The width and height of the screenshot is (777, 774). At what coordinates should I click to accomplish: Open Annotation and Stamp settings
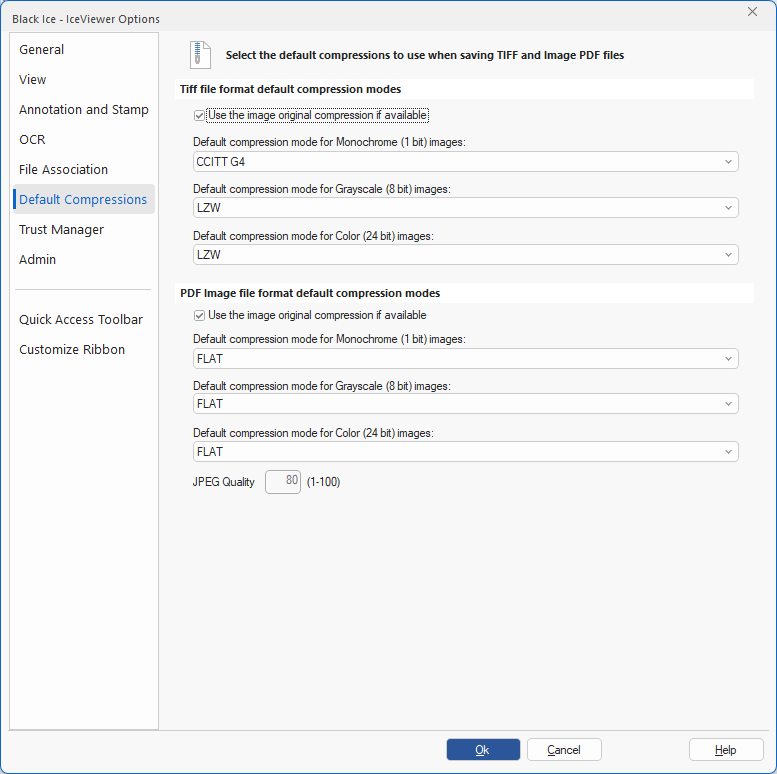[x=84, y=110]
